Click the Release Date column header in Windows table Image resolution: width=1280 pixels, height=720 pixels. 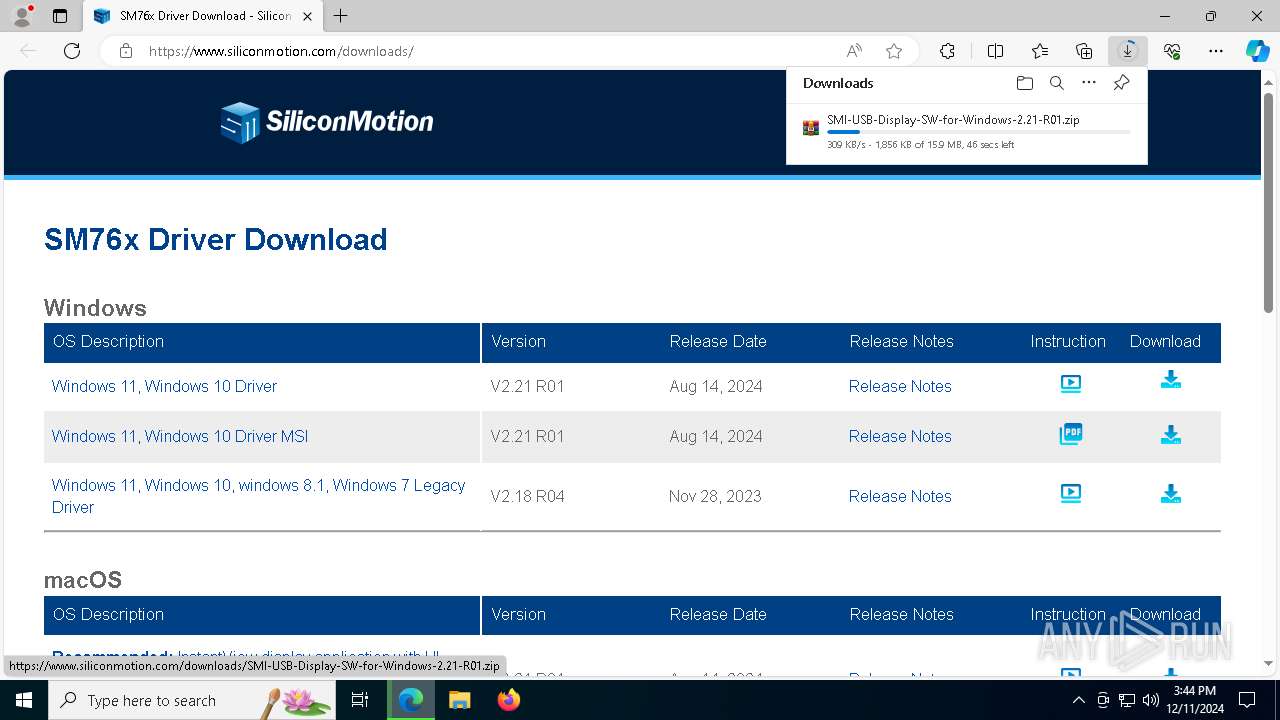click(718, 341)
